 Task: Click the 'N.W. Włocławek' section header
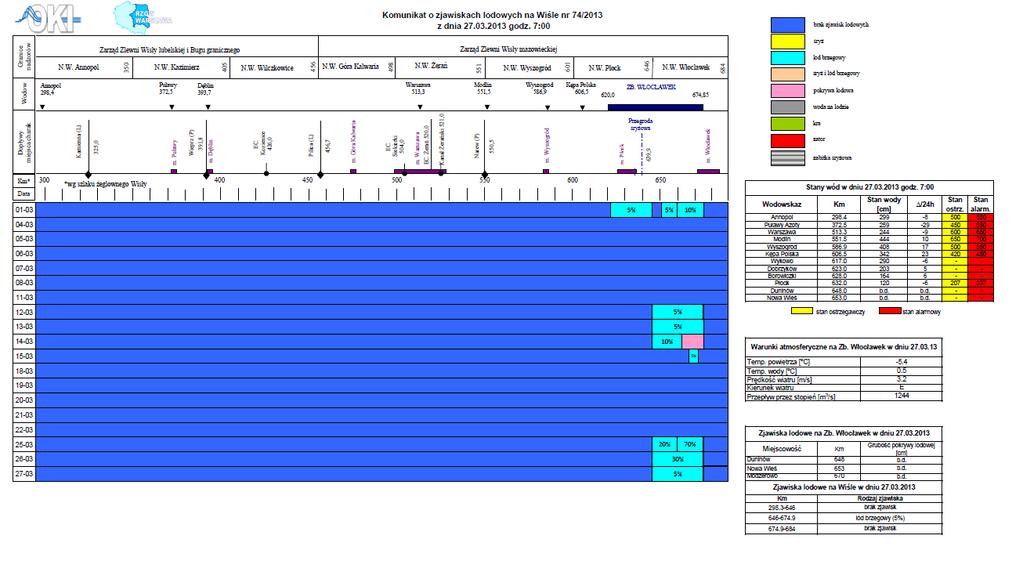[686, 67]
